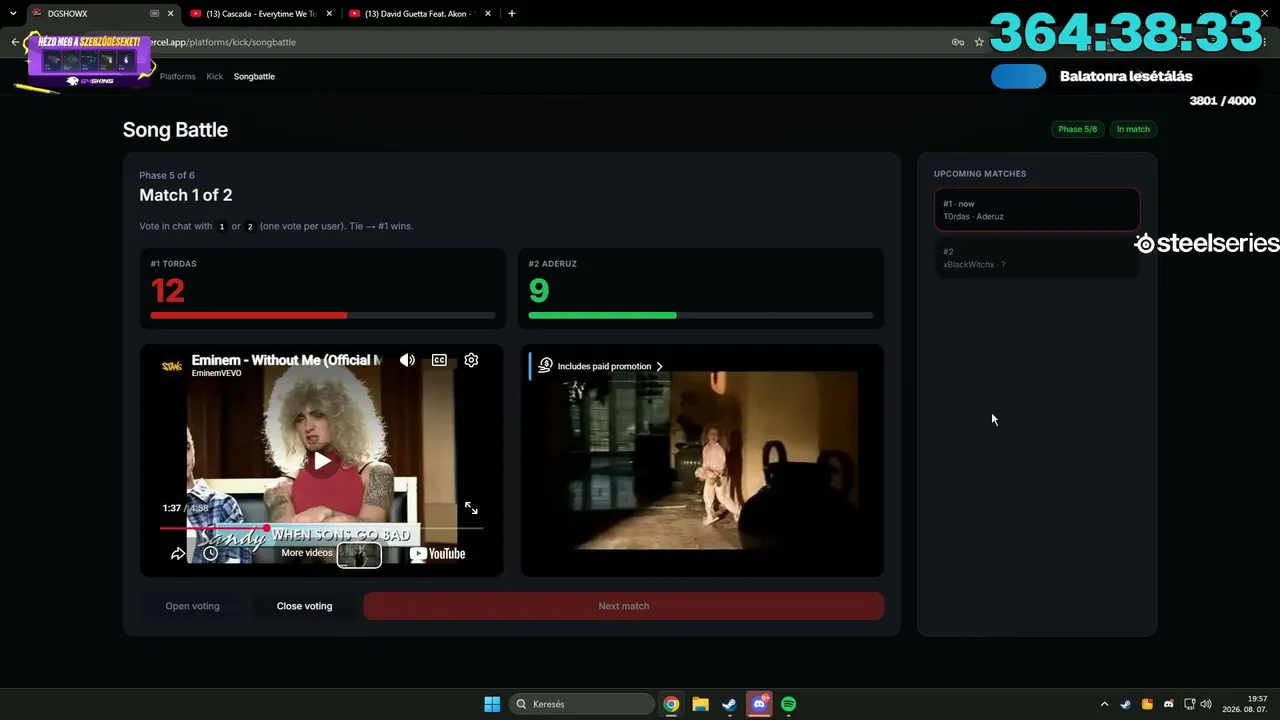This screenshot has height=720, width=1280.
Task: Click the In match status badge
Action: [1133, 129]
